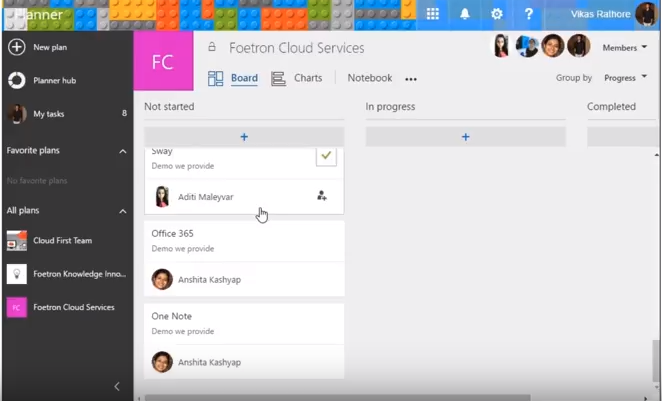Viewport: 662px width, 401px height.
Task: Click the Completed column header
Action: click(x=611, y=106)
